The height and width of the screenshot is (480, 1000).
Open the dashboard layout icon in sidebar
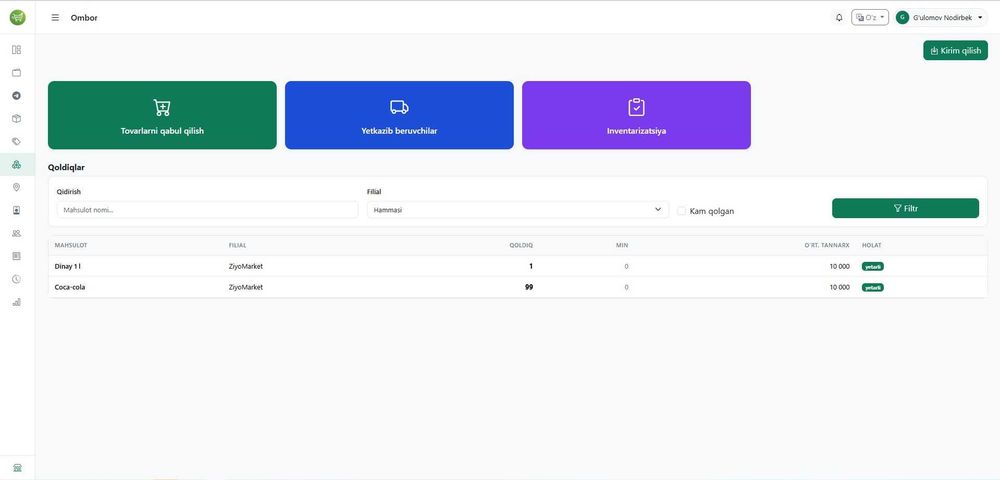[17, 50]
